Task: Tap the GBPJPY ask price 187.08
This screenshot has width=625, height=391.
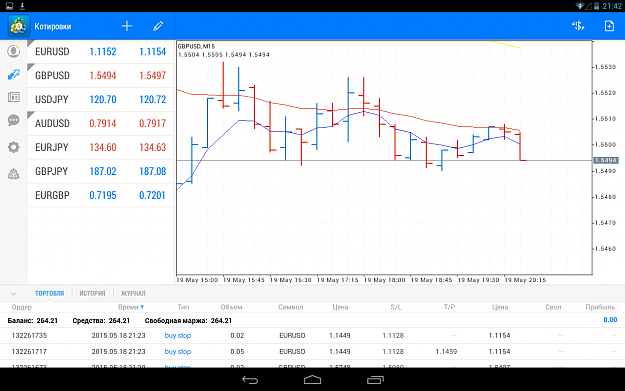Action: pyautogui.click(x=152, y=171)
